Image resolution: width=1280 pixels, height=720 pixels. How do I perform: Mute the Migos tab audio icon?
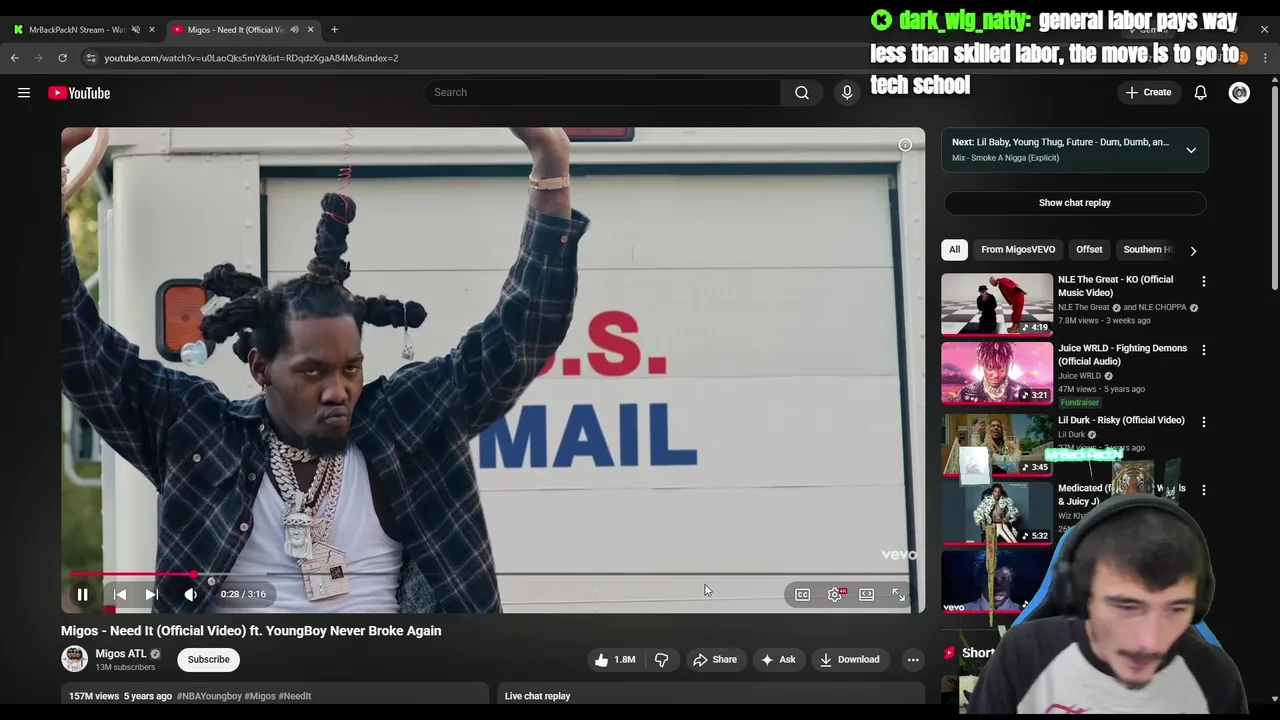(294, 30)
